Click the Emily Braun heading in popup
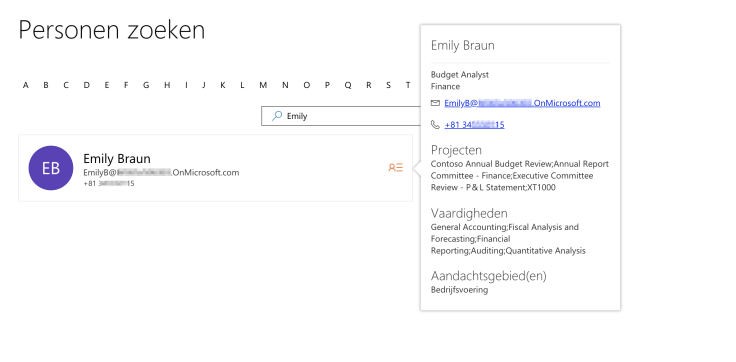Viewport: 736px width, 362px height. click(x=462, y=46)
